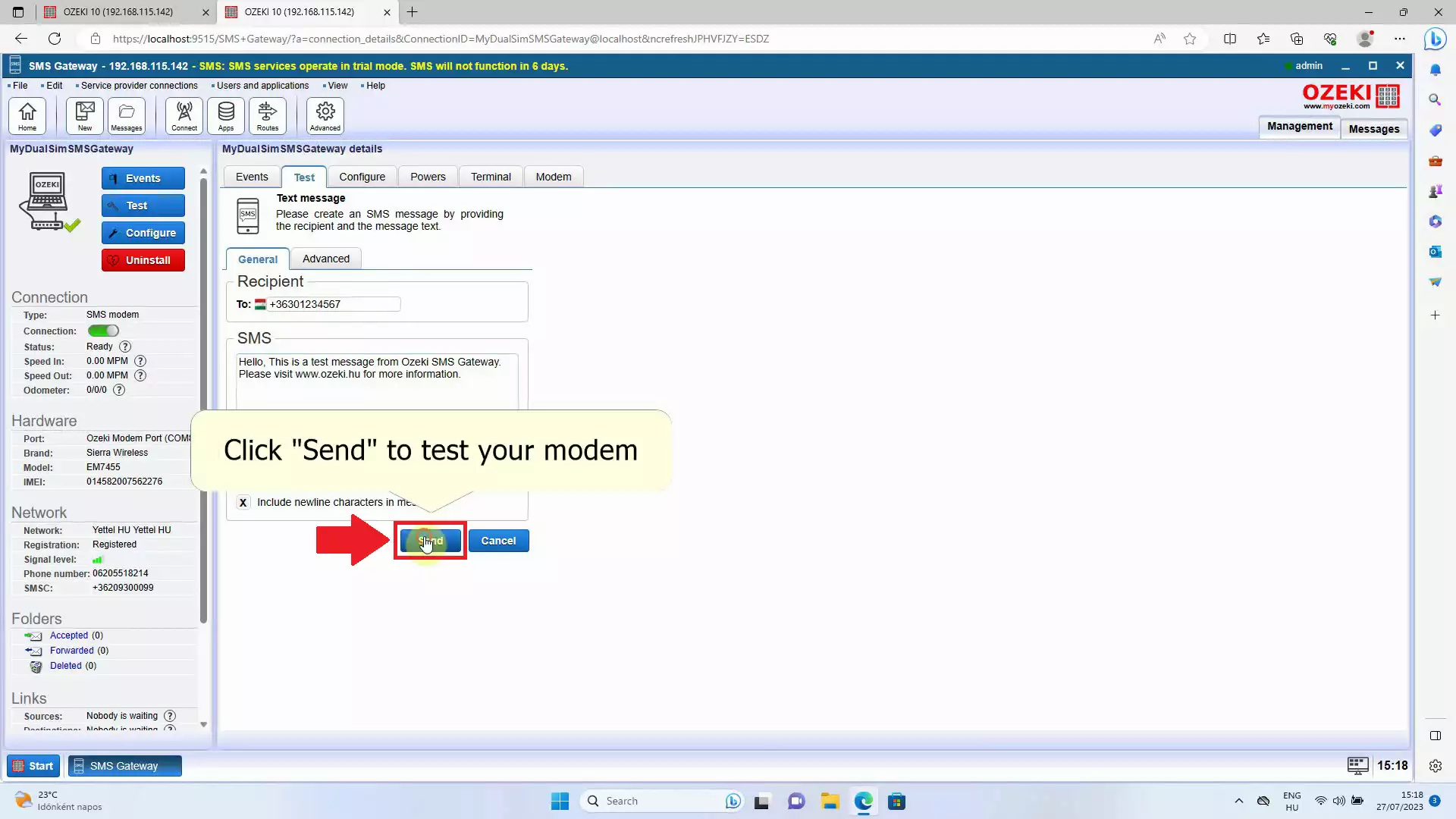The image size is (1456, 819).
Task: Click the Messages icon in toolbar
Action: pyautogui.click(x=126, y=114)
